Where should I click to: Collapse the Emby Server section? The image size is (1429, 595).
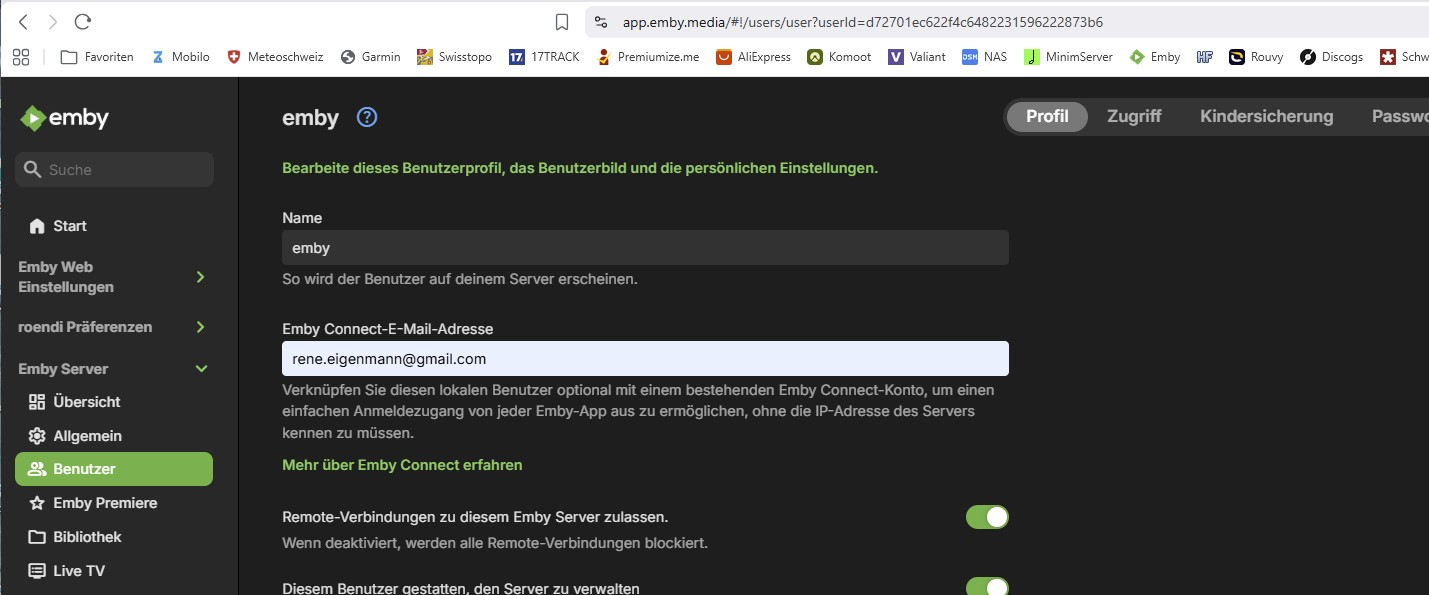tap(201, 369)
